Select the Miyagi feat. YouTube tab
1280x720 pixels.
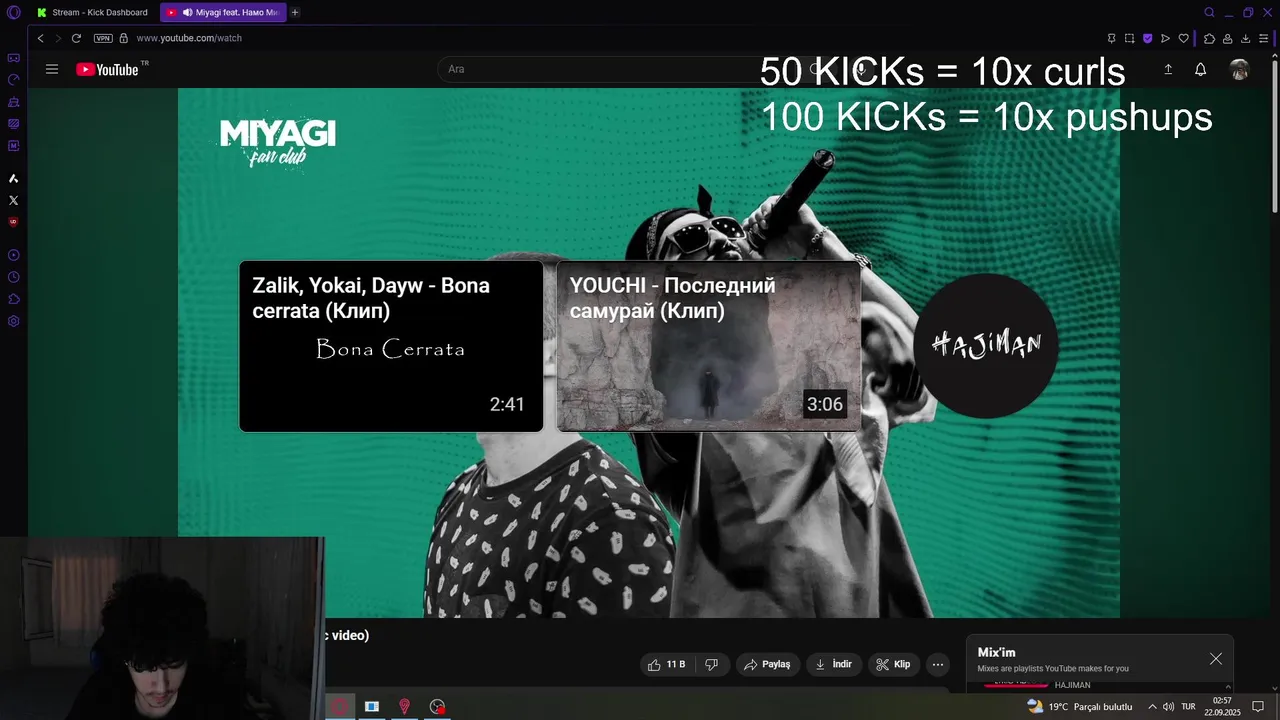pyautogui.click(x=223, y=12)
